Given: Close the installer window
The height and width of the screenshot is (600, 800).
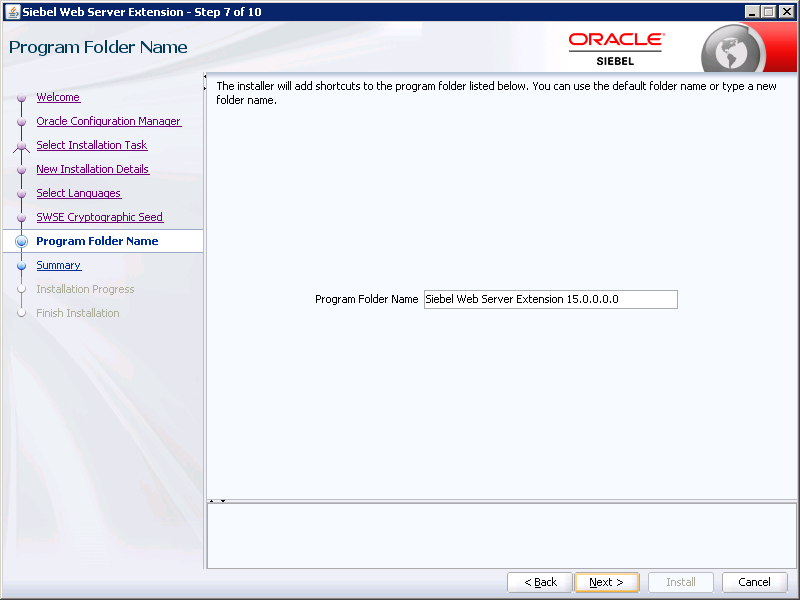Looking at the screenshot, I should click(x=786, y=12).
